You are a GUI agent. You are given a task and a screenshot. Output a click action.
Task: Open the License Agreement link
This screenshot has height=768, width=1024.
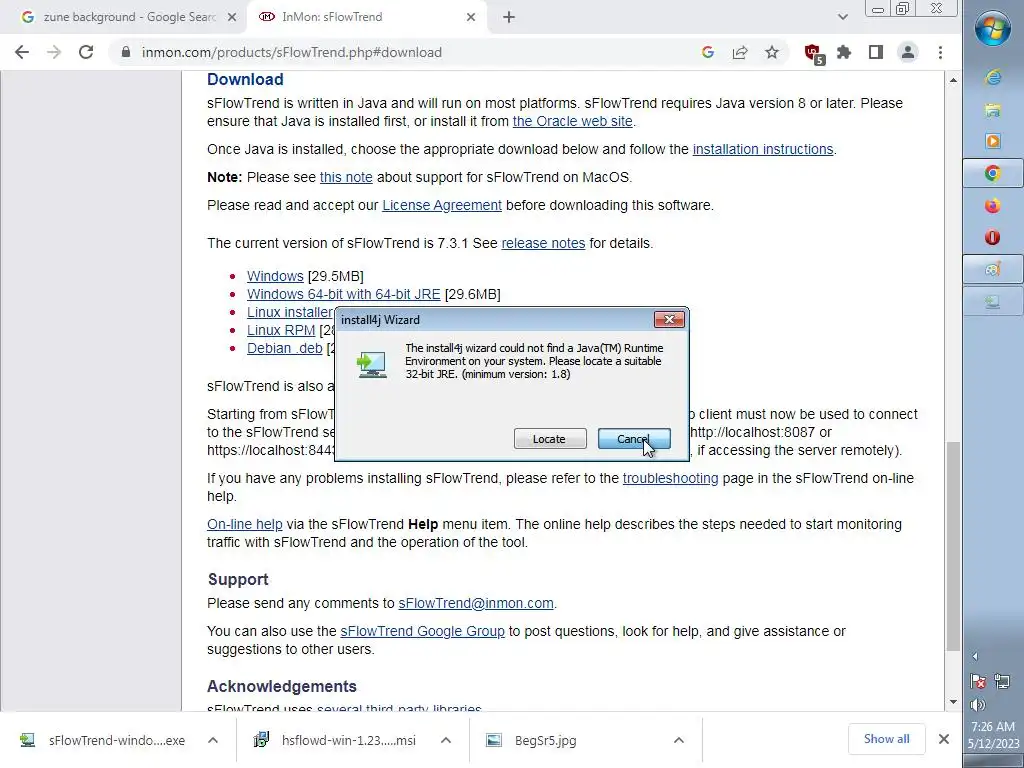click(x=442, y=205)
